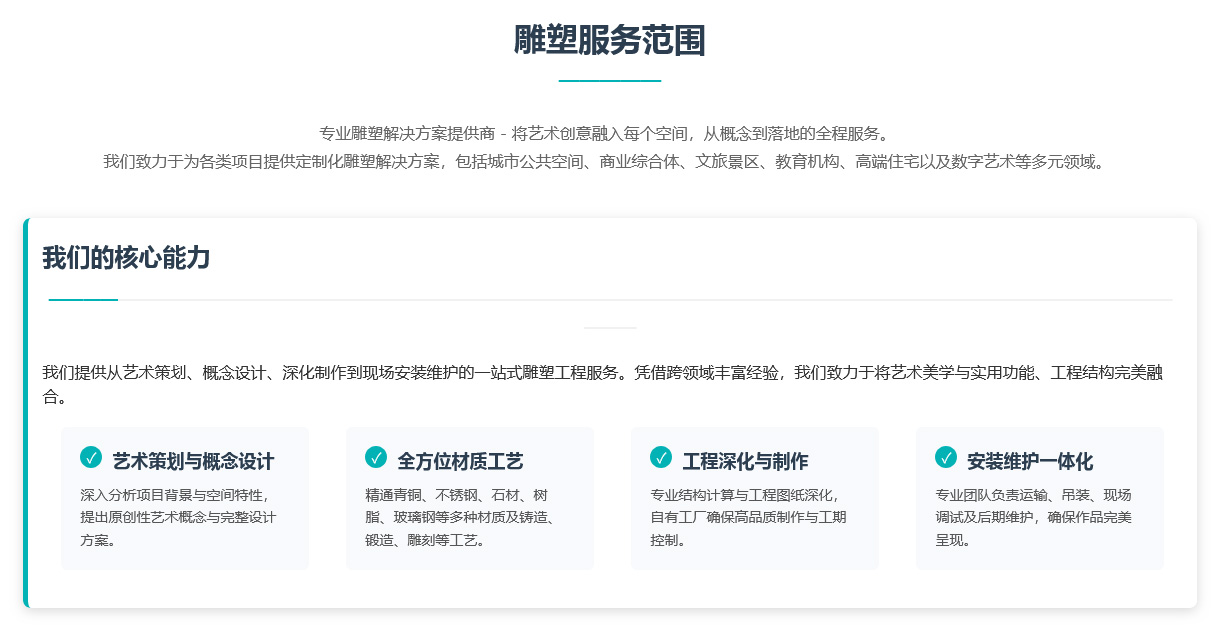The height and width of the screenshot is (639, 1218).
Task: Click the intro line 专业雕塑解决方案提供商
Action: click(604, 133)
